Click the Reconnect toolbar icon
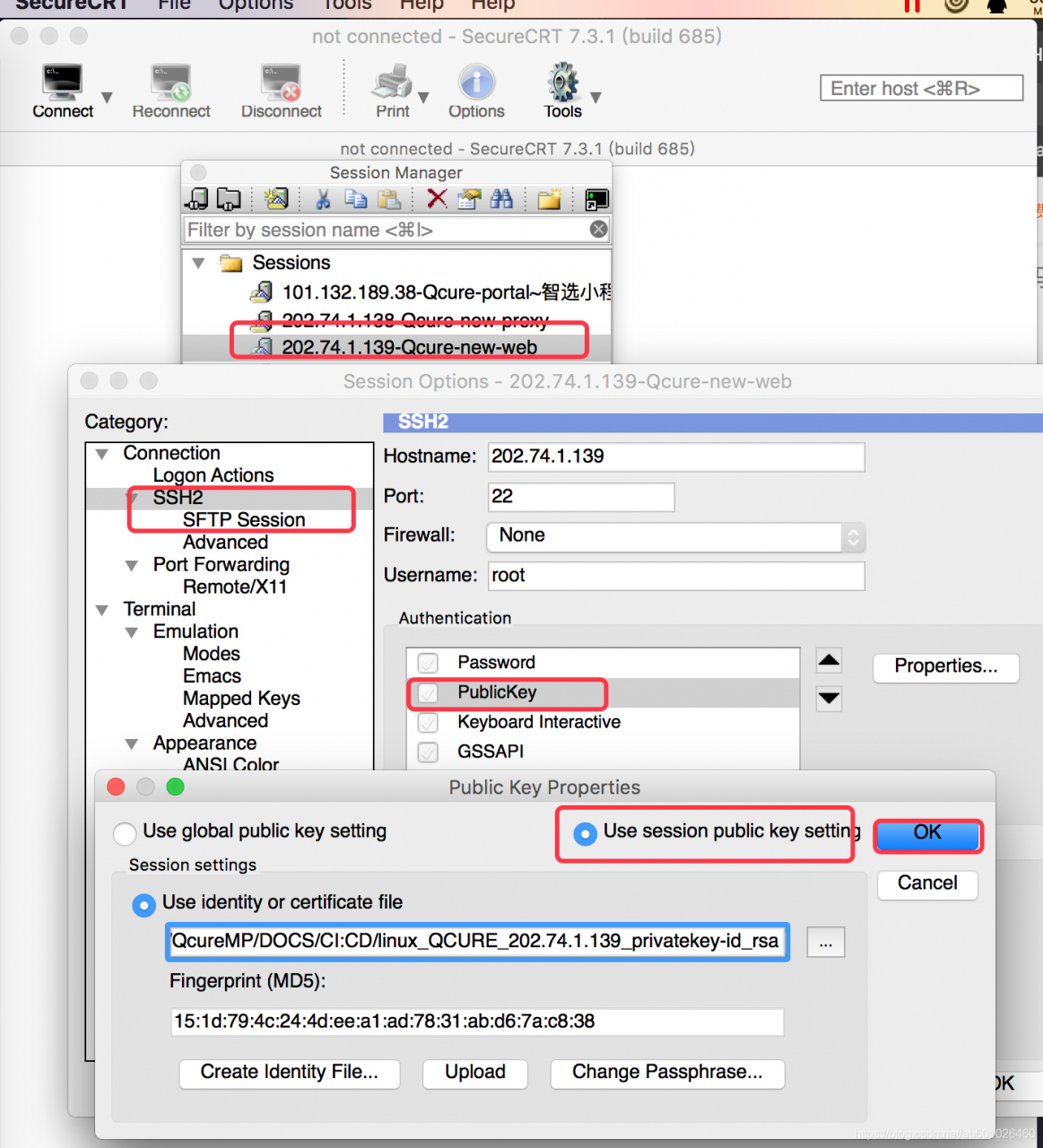Screen dimensions: 1043x1148 pyautogui.click(x=171, y=83)
